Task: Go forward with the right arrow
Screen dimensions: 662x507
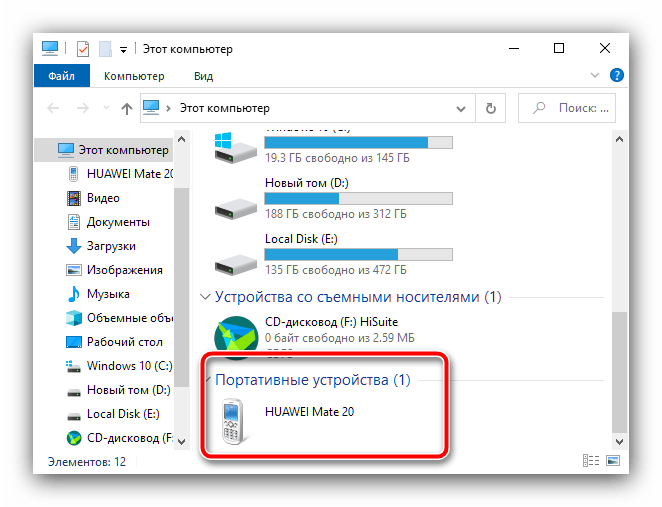Action: click(83, 108)
